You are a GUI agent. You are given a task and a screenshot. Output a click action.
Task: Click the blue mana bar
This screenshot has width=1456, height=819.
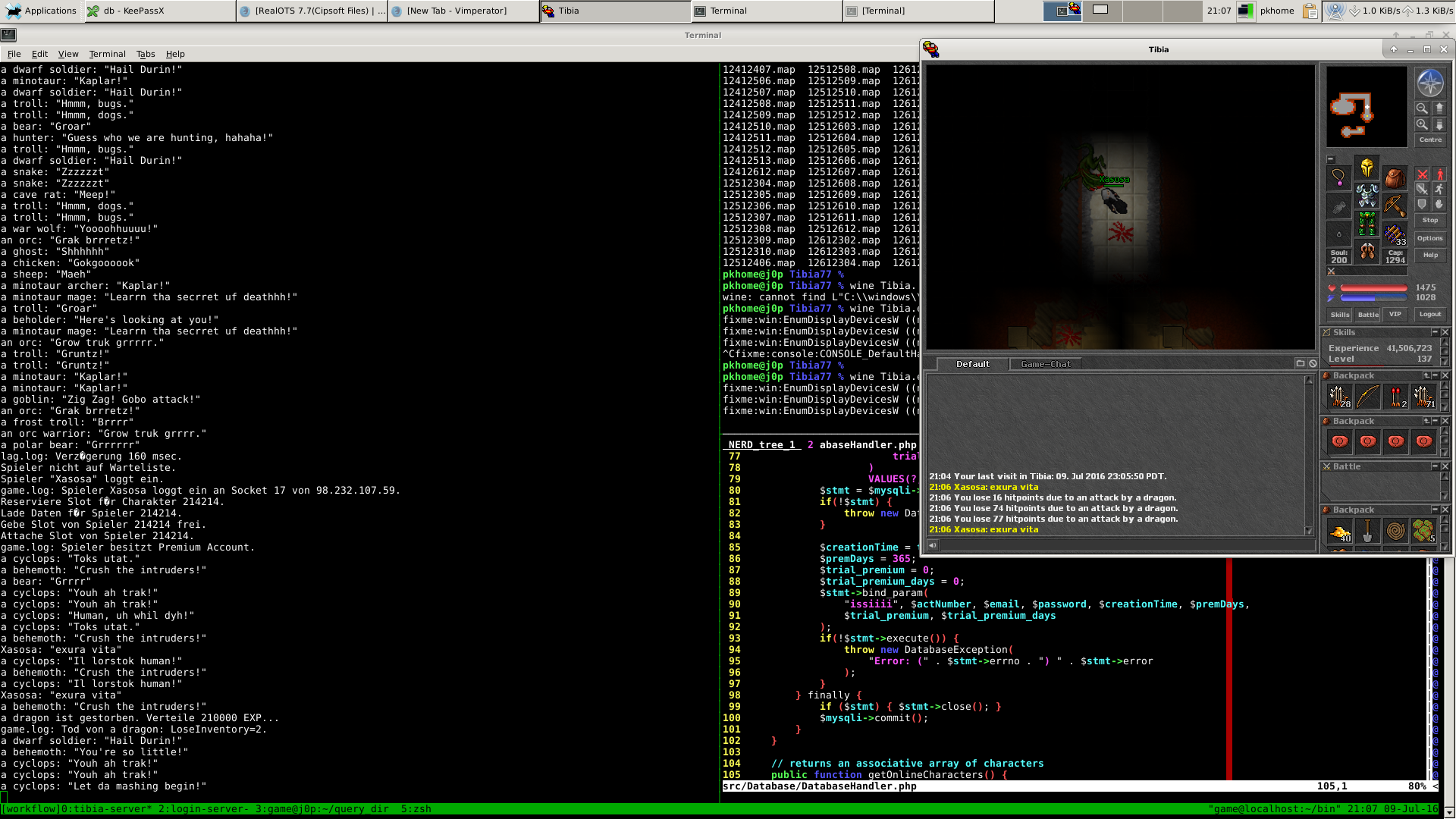1373,298
